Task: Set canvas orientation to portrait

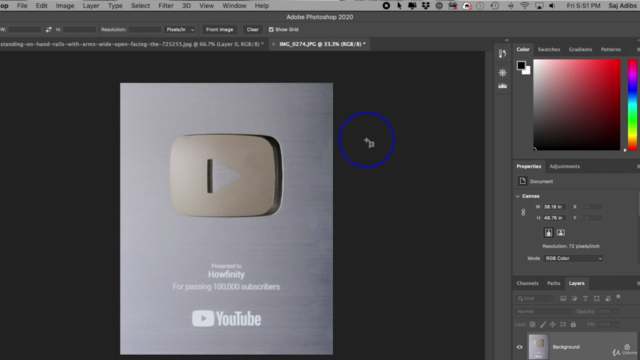Action: click(x=549, y=233)
